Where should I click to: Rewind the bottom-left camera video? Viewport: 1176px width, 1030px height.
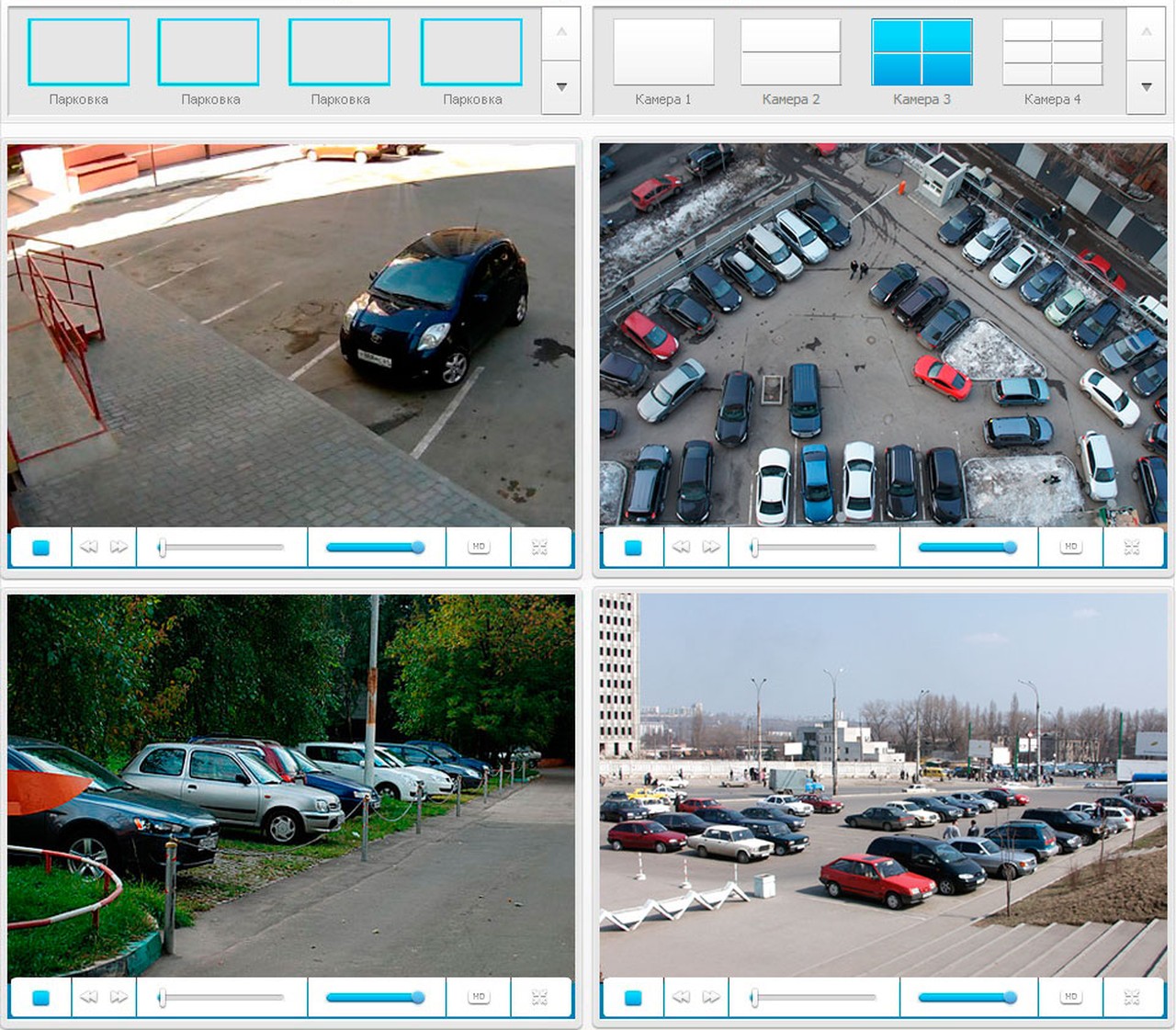(x=88, y=997)
